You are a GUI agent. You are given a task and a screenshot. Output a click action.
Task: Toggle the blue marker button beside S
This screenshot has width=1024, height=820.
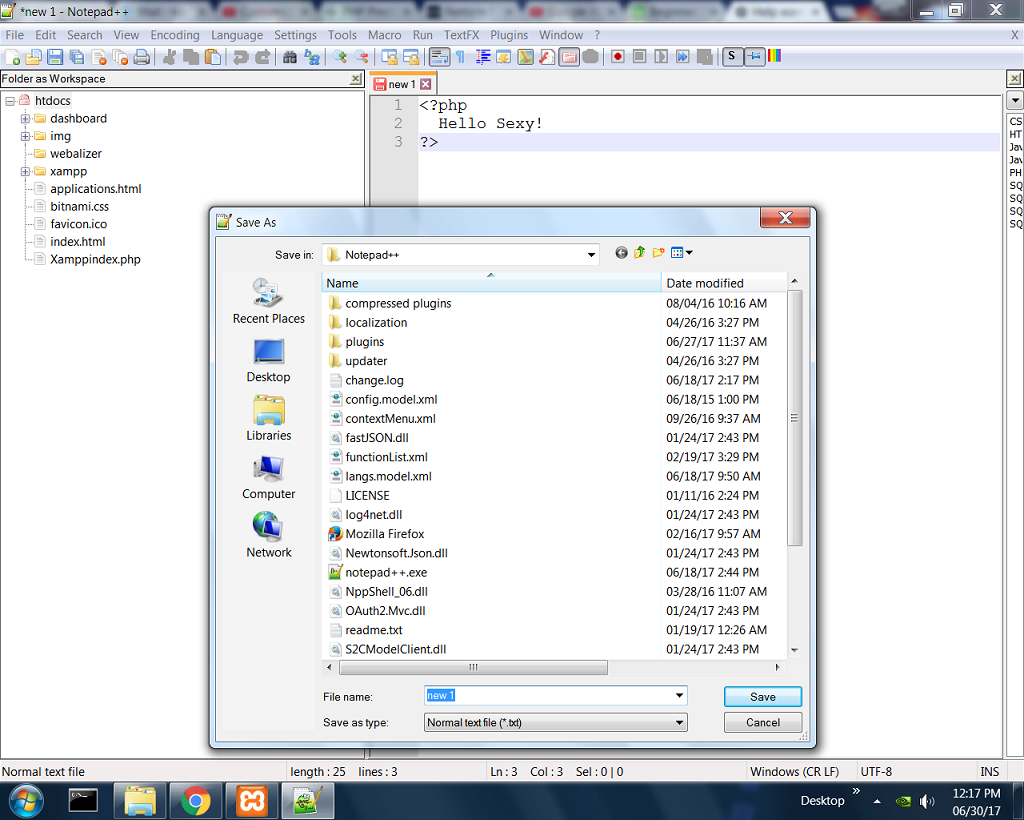754,57
